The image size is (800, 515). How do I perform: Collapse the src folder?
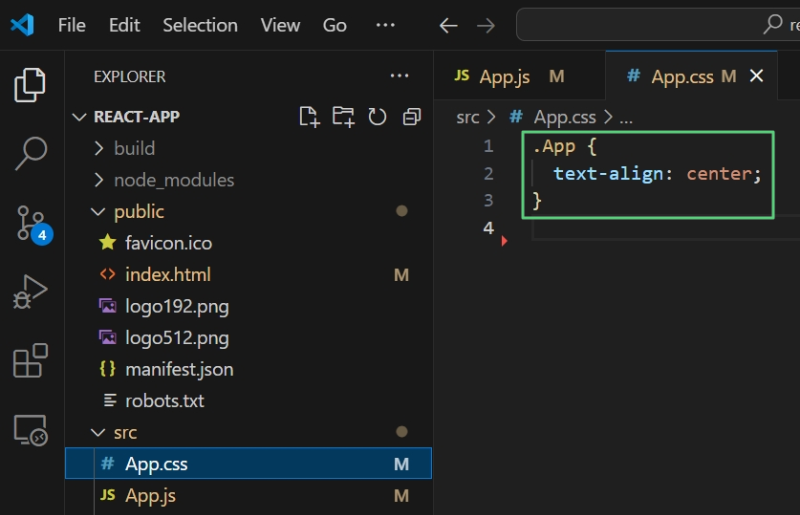(x=98, y=433)
